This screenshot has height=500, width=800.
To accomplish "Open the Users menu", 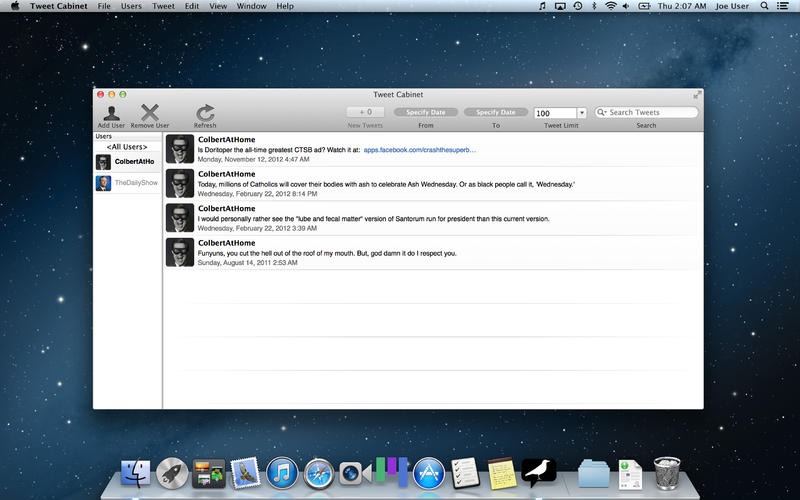I will 131,6.
